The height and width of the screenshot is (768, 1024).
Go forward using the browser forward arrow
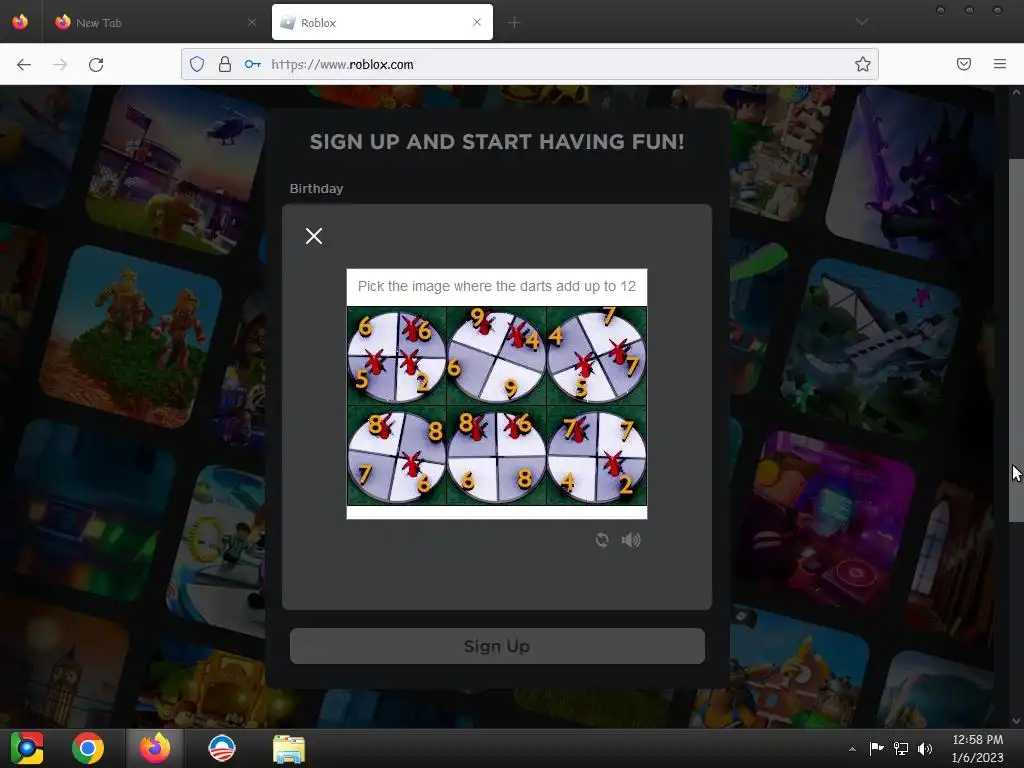point(60,65)
